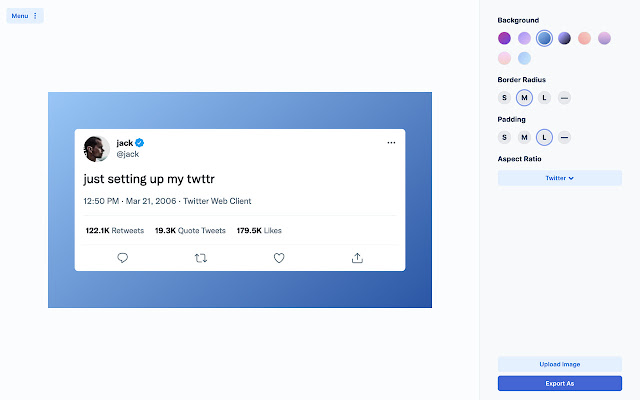Click the heart like icon
The width and height of the screenshot is (640, 400).
[279, 257]
